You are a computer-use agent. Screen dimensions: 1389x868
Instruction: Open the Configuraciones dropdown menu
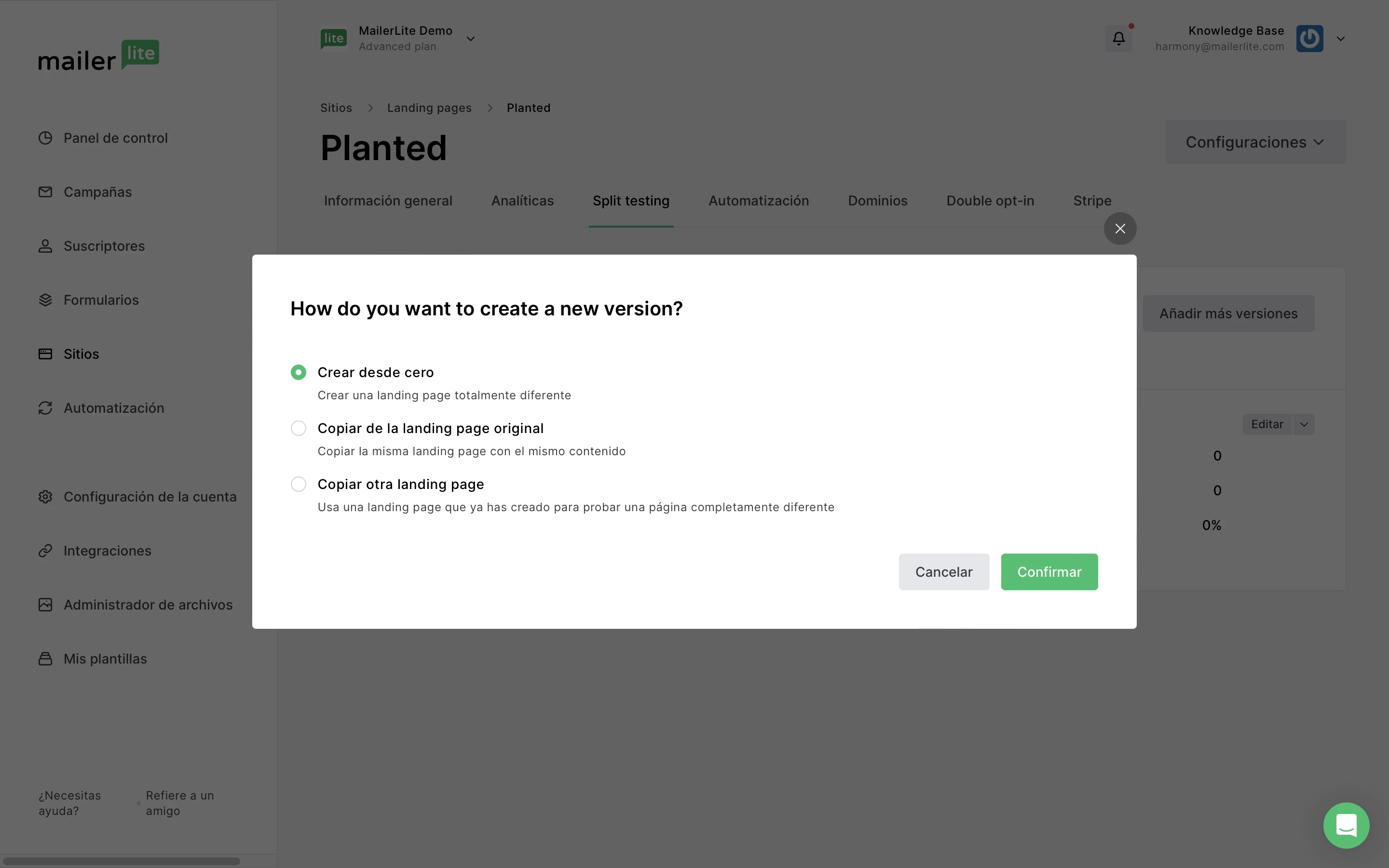tap(1255, 142)
